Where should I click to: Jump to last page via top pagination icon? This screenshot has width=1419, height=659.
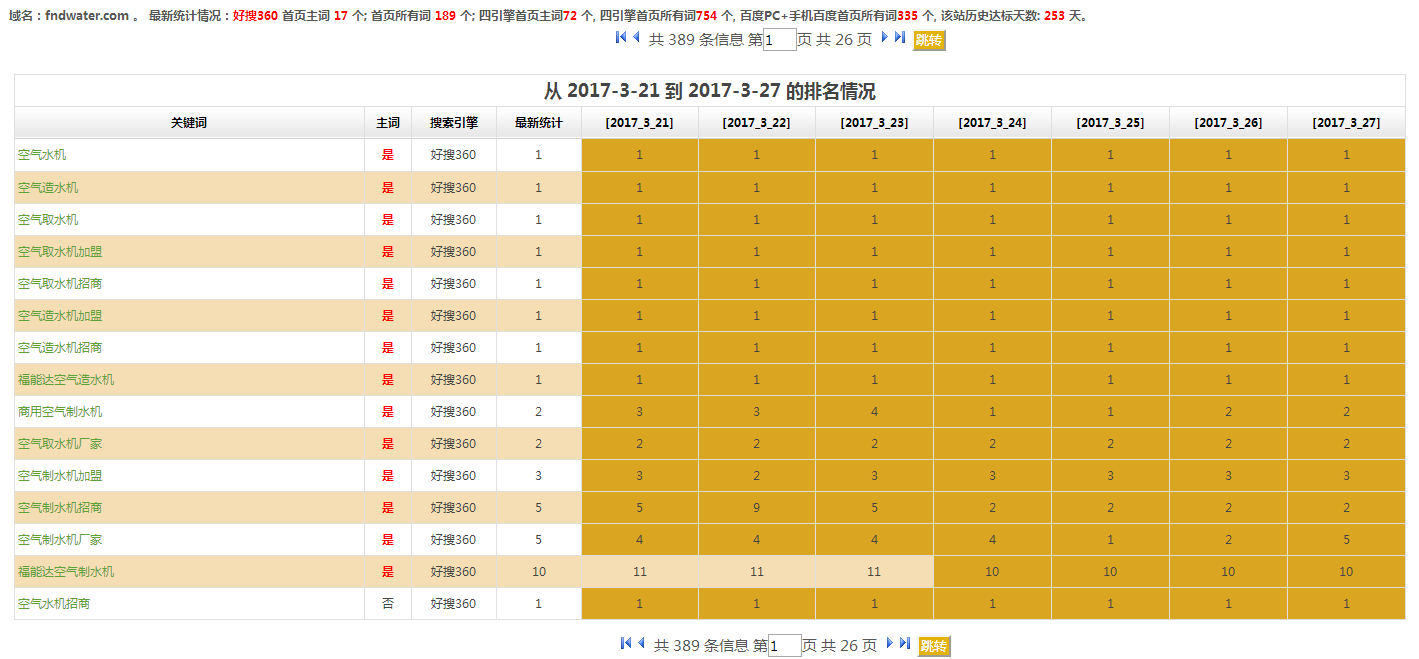tap(900, 38)
